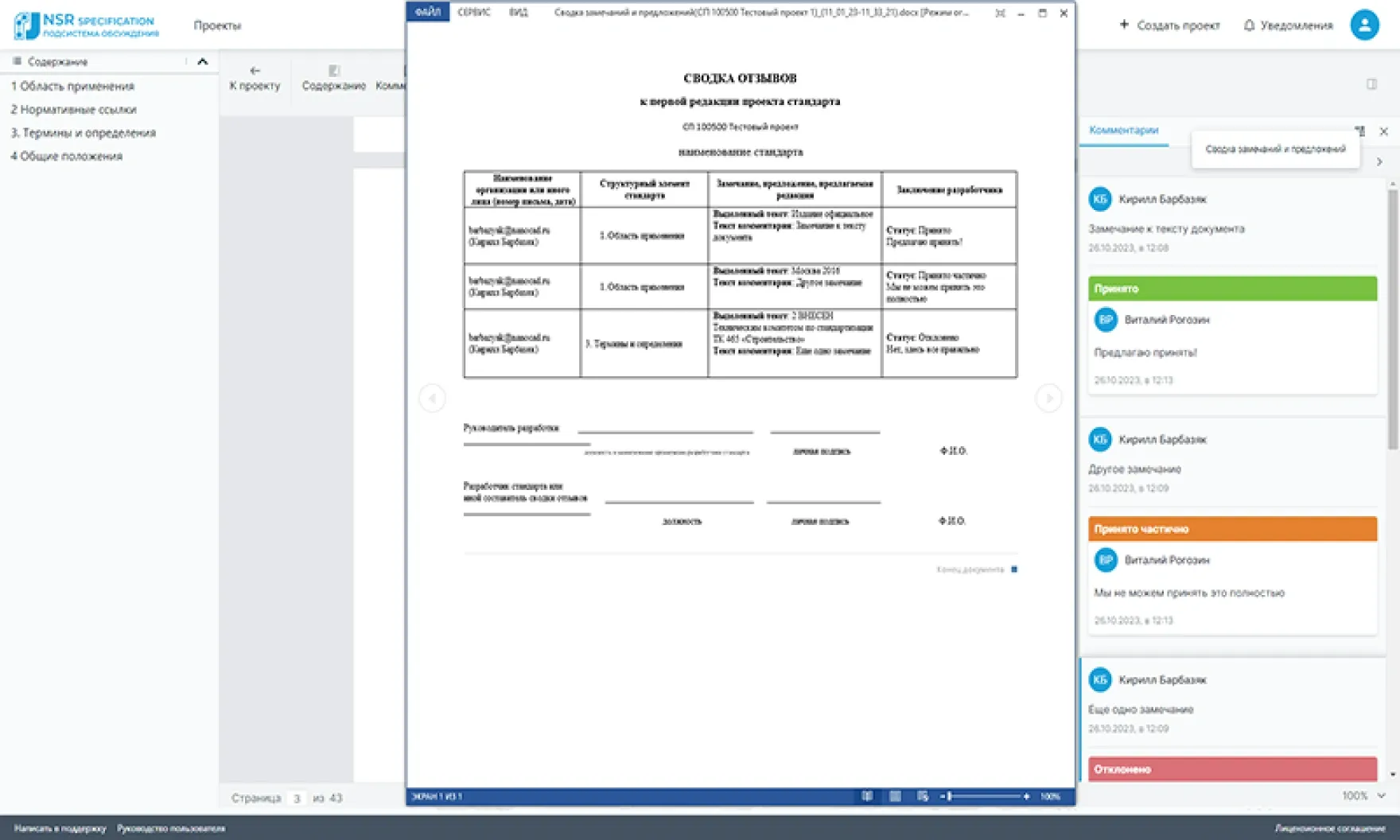Select print layout view icon
Image resolution: width=1400 pixels, height=840 pixels.
point(895,795)
